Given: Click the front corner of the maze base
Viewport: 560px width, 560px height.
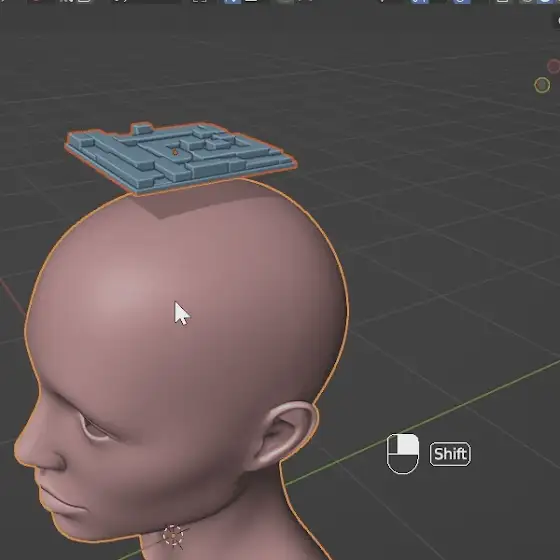Looking at the screenshot, I should (138, 191).
